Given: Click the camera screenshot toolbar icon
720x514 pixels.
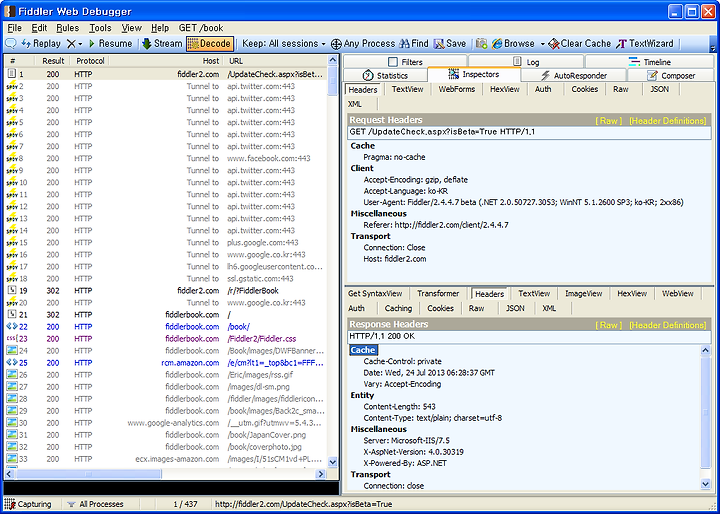Looking at the screenshot, I should click(x=481, y=44).
